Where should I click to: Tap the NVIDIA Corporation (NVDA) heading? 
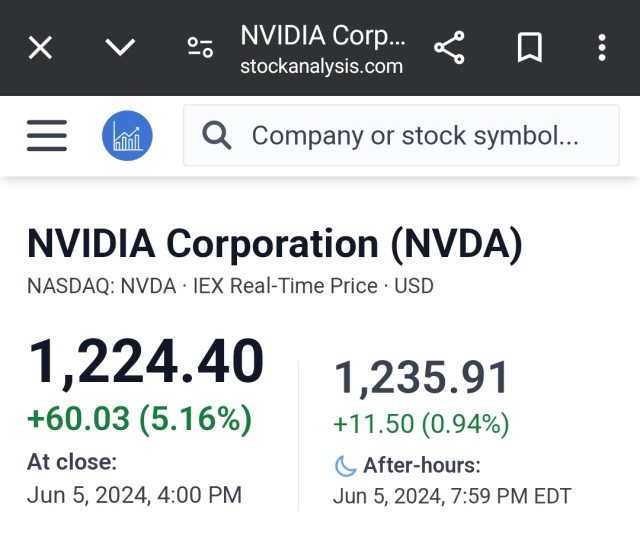click(x=274, y=245)
